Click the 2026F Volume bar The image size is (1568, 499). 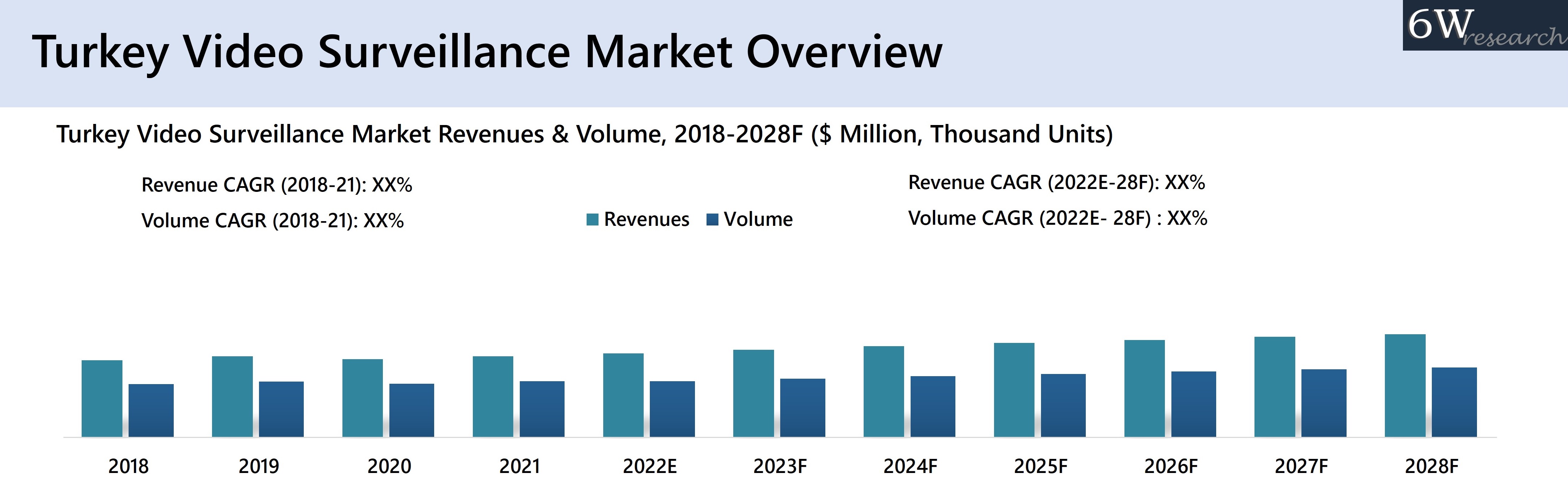[x=1194, y=404]
